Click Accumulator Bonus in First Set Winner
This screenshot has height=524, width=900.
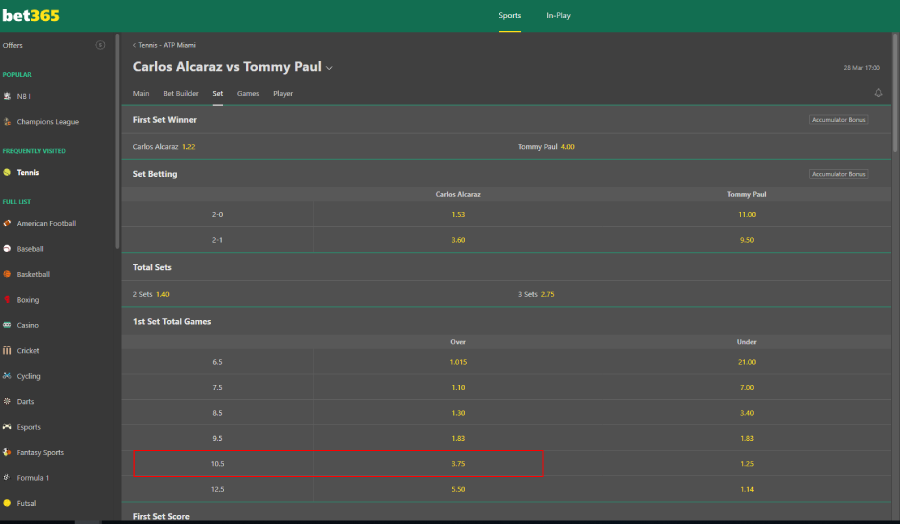click(x=839, y=120)
